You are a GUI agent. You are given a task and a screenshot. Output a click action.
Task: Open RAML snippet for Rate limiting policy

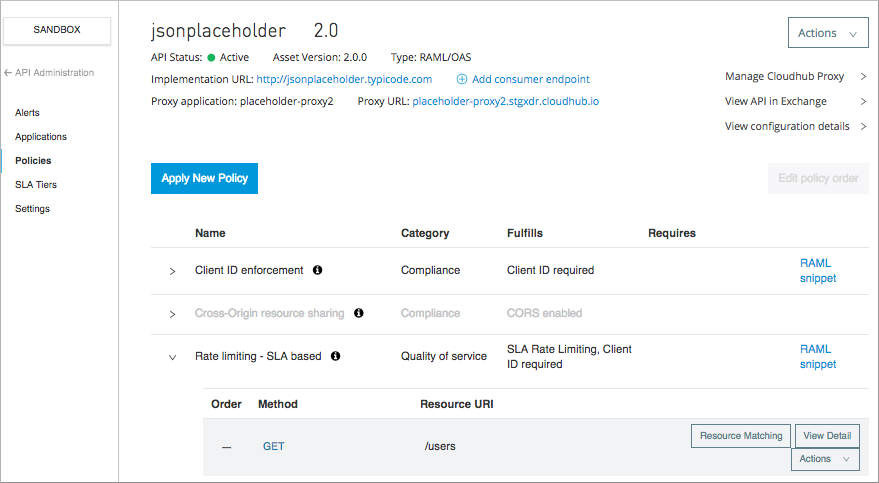pyautogui.click(x=818, y=356)
